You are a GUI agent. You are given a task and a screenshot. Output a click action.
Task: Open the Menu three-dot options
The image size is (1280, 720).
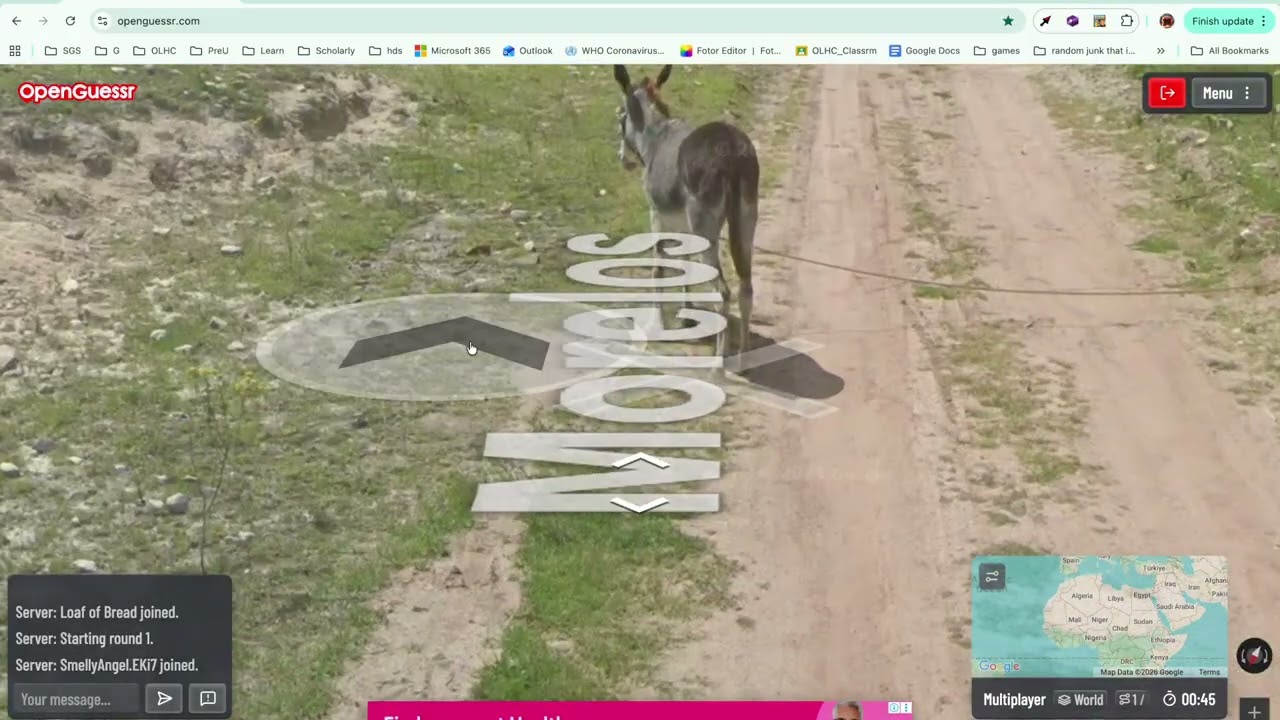pyautogui.click(x=1247, y=93)
